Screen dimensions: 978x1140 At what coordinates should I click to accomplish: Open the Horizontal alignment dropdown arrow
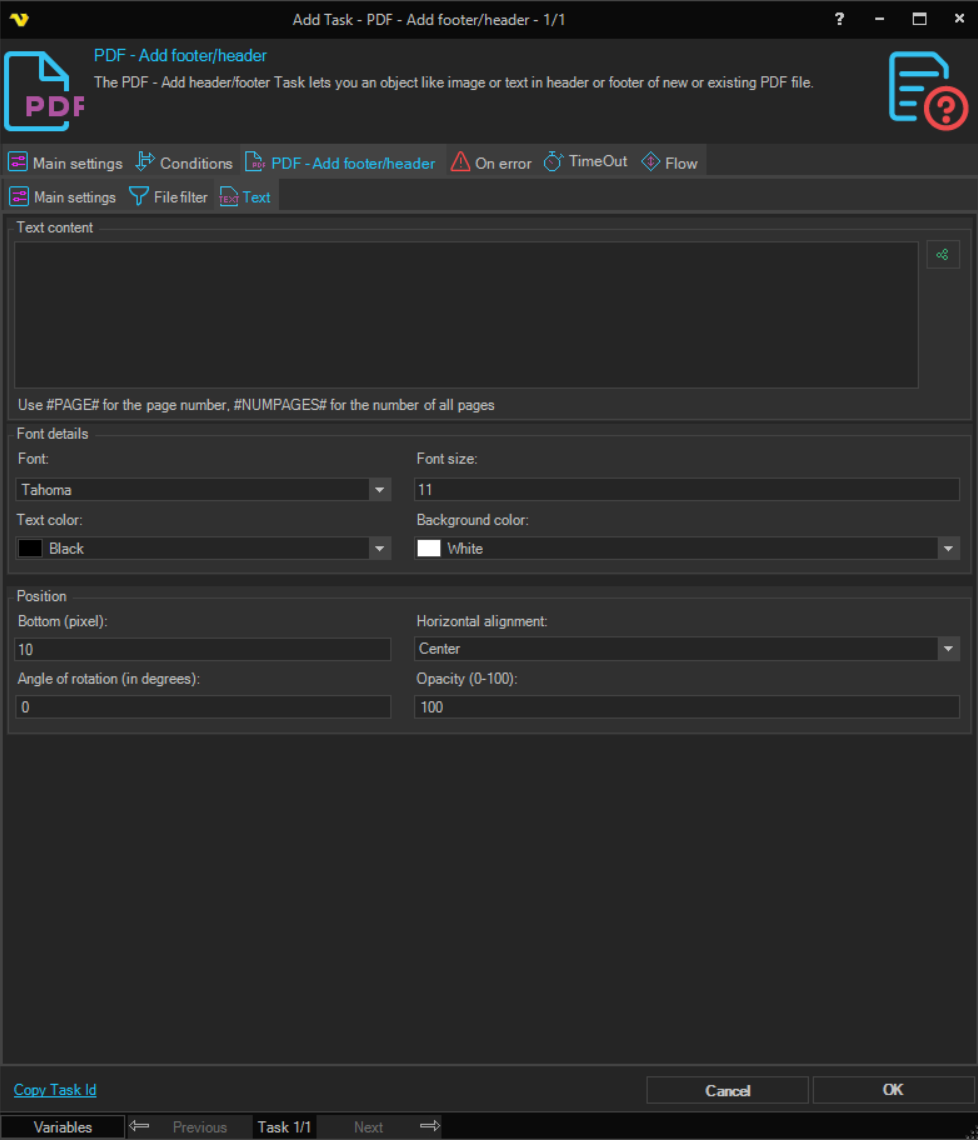[948, 649]
